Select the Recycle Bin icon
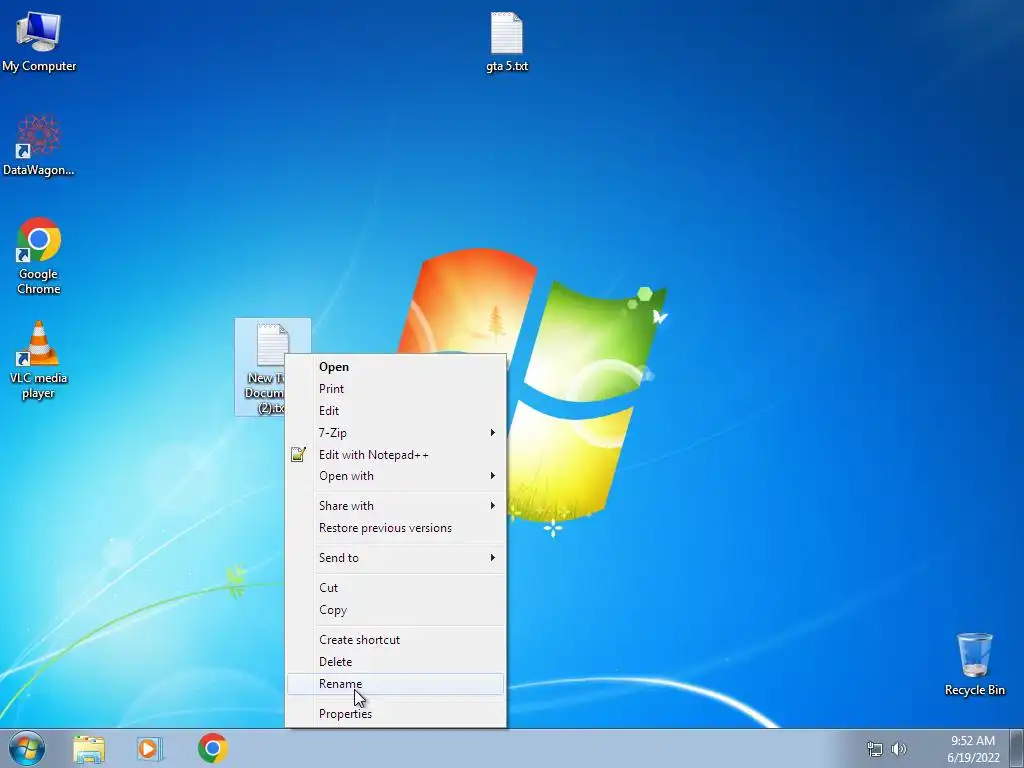This screenshot has width=1024, height=768. coord(974,664)
